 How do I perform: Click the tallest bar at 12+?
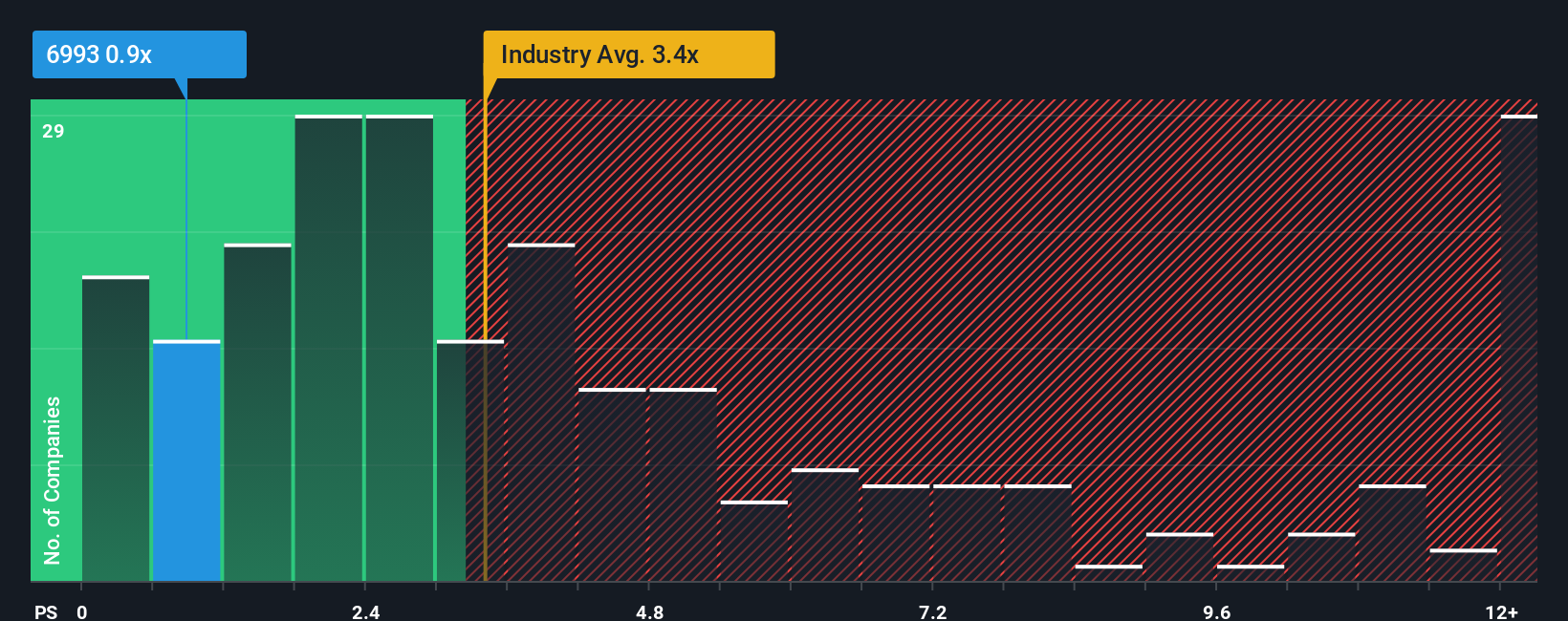(x=1519, y=348)
